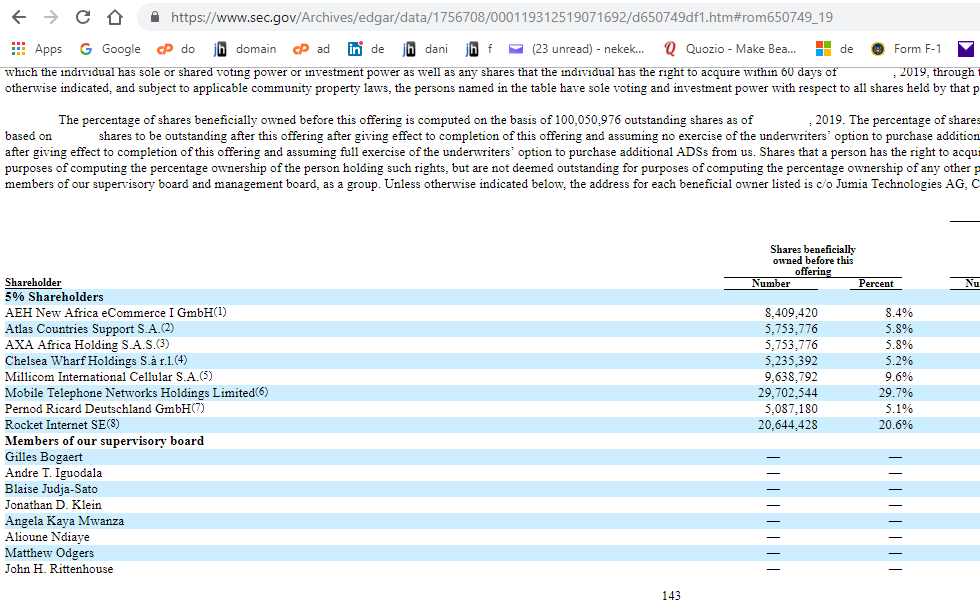Click footnote (1) of AEH New Africa eCommerce

[220, 311]
